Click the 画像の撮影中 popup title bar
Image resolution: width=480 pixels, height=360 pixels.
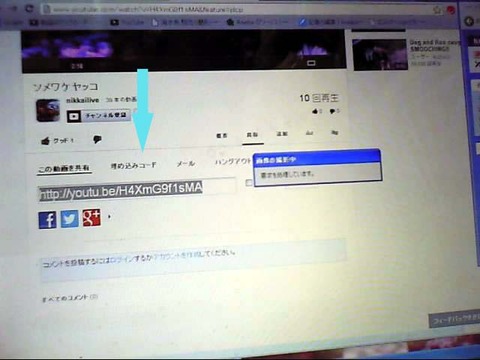coord(317,159)
